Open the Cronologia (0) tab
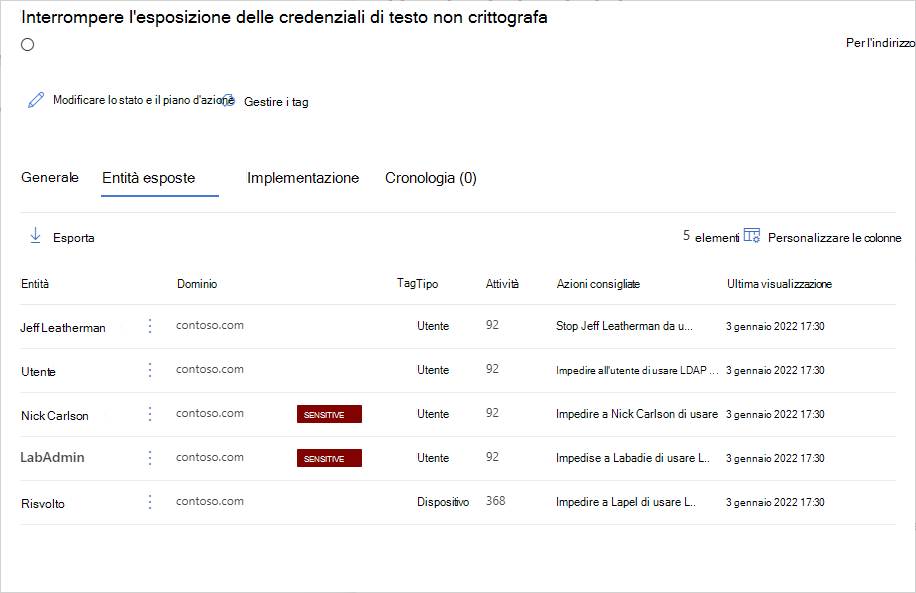Viewport: 916px width, 593px height. (x=431, y=178)
